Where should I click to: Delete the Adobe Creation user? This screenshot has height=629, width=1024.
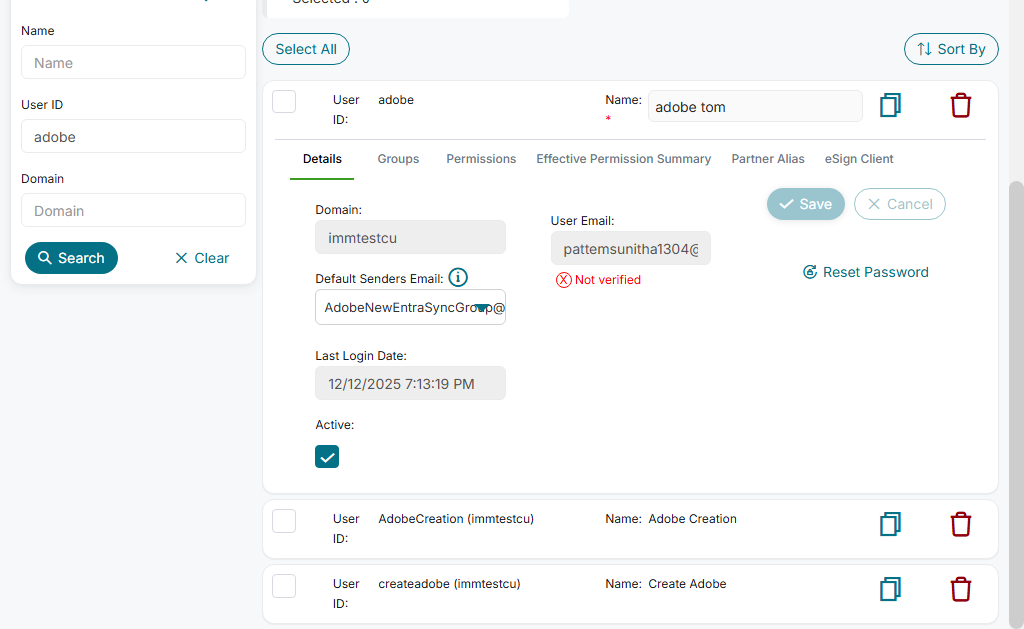(x=960, y=524)
